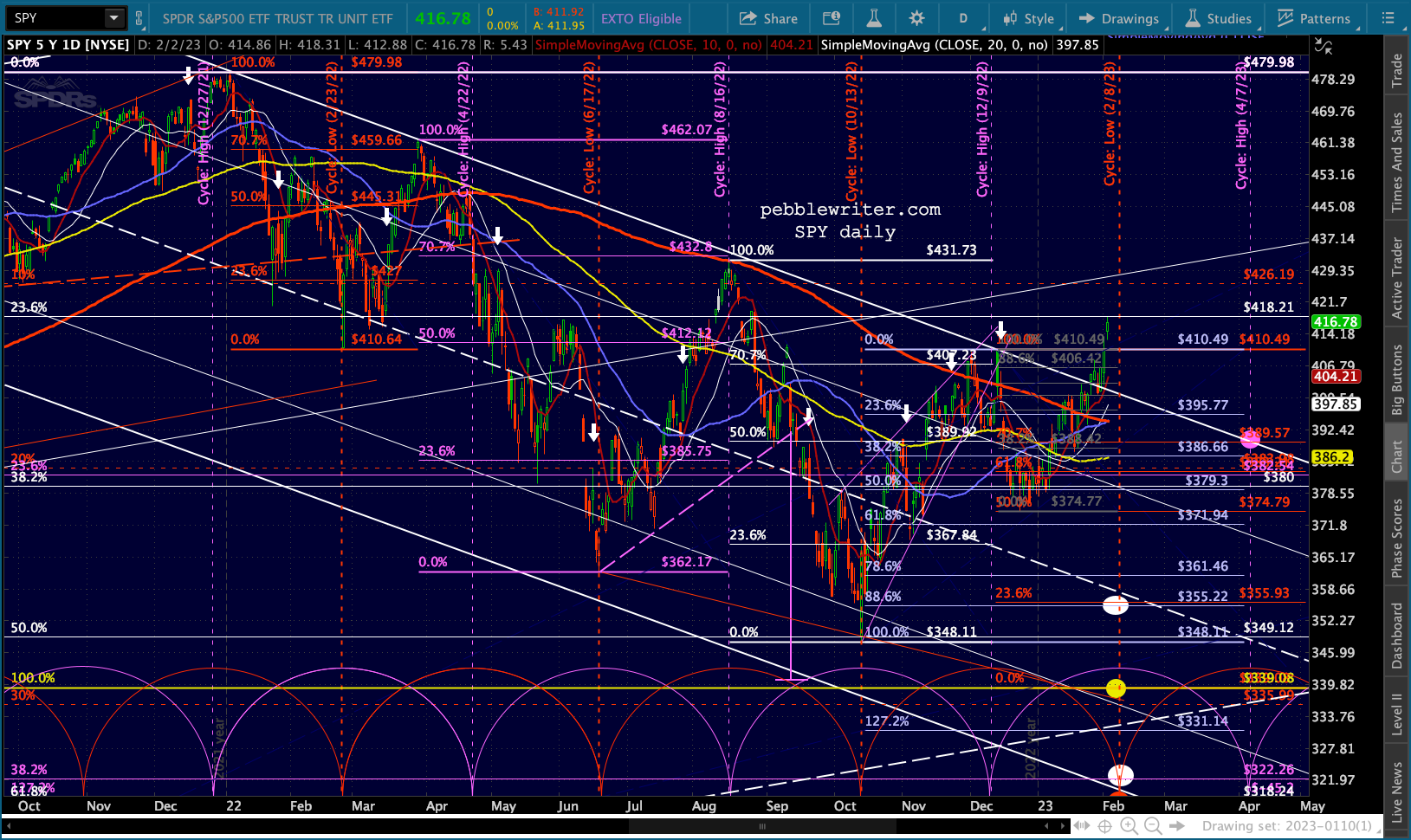Click the Share arrow icon button
Image resolution: width=1411 pixels, height=840 pixels.
[x=768, y=18]
